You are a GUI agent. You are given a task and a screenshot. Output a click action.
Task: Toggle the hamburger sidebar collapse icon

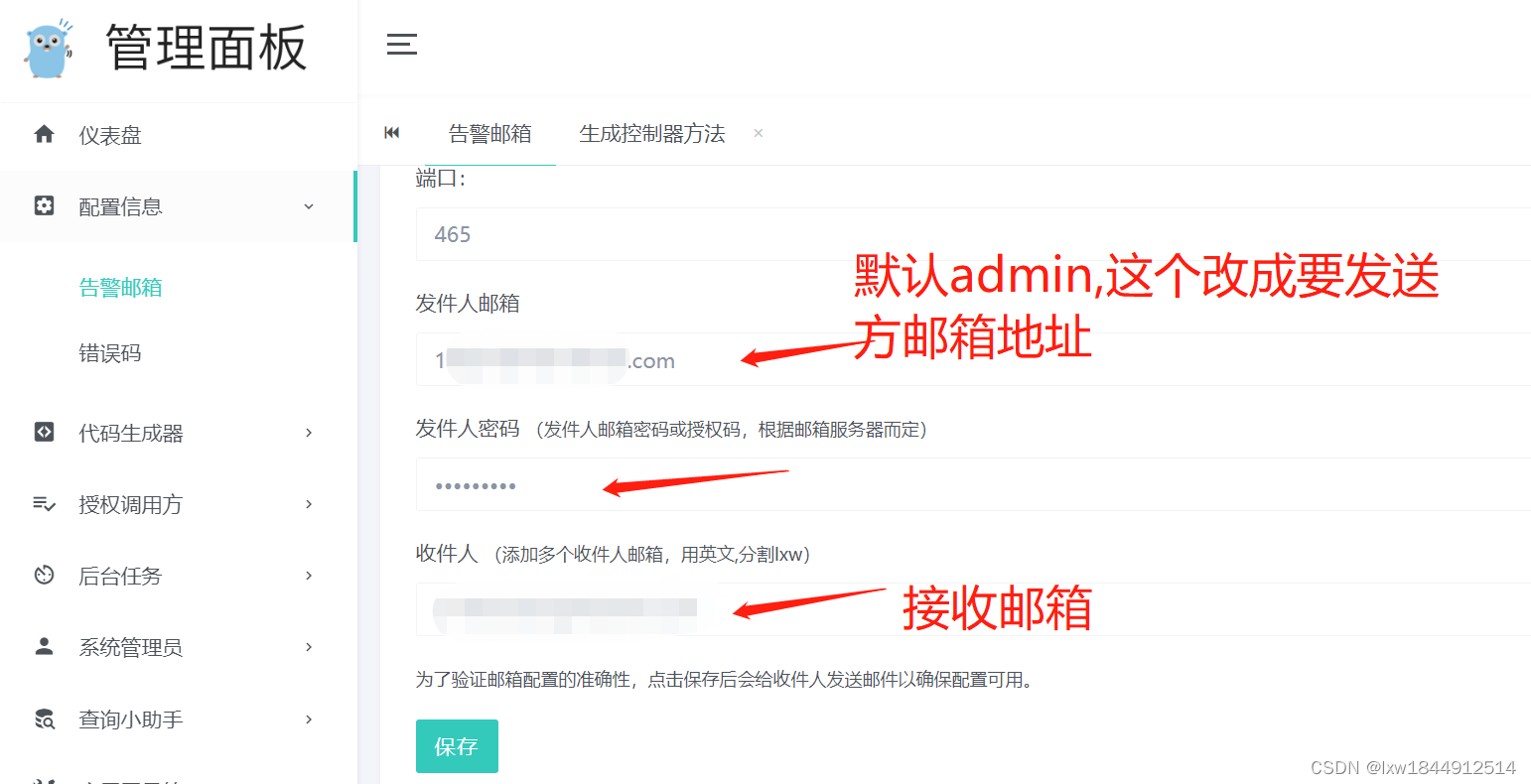click(x=401, y=44)
